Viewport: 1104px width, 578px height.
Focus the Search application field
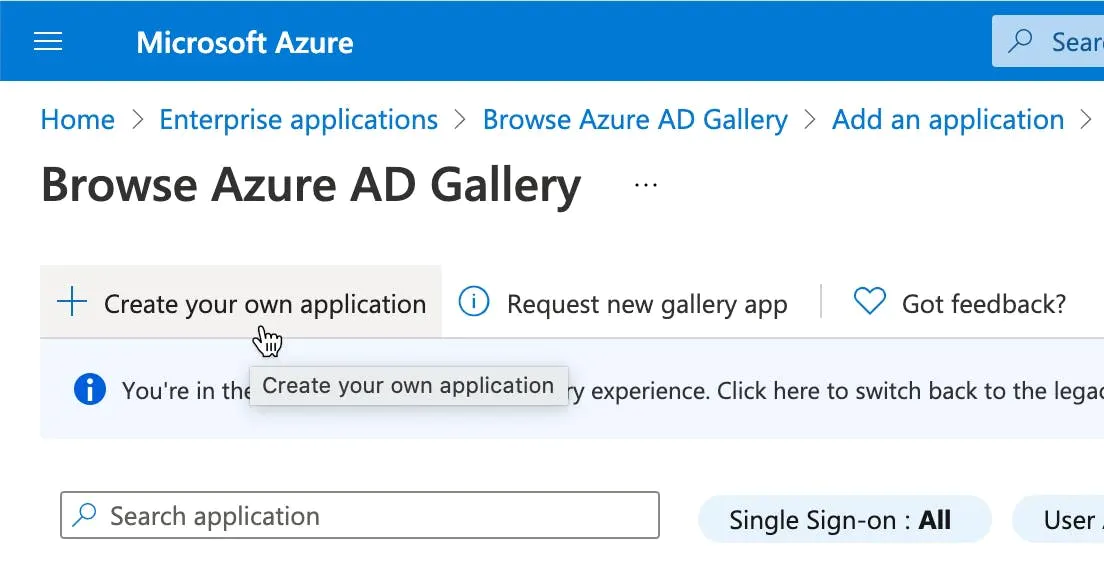click(x=360, y=515)
